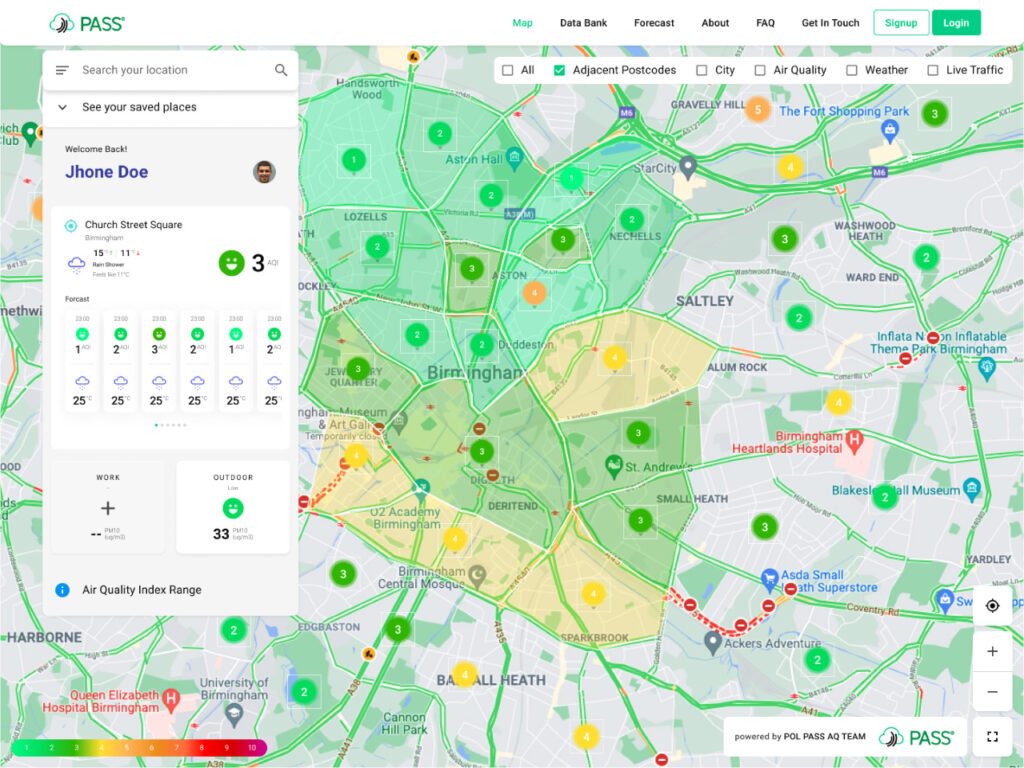This screenshot has width=1024, height=768.
Task: Open the search magnifier icon
Action: pyautogui.click(x=281, y=70)
